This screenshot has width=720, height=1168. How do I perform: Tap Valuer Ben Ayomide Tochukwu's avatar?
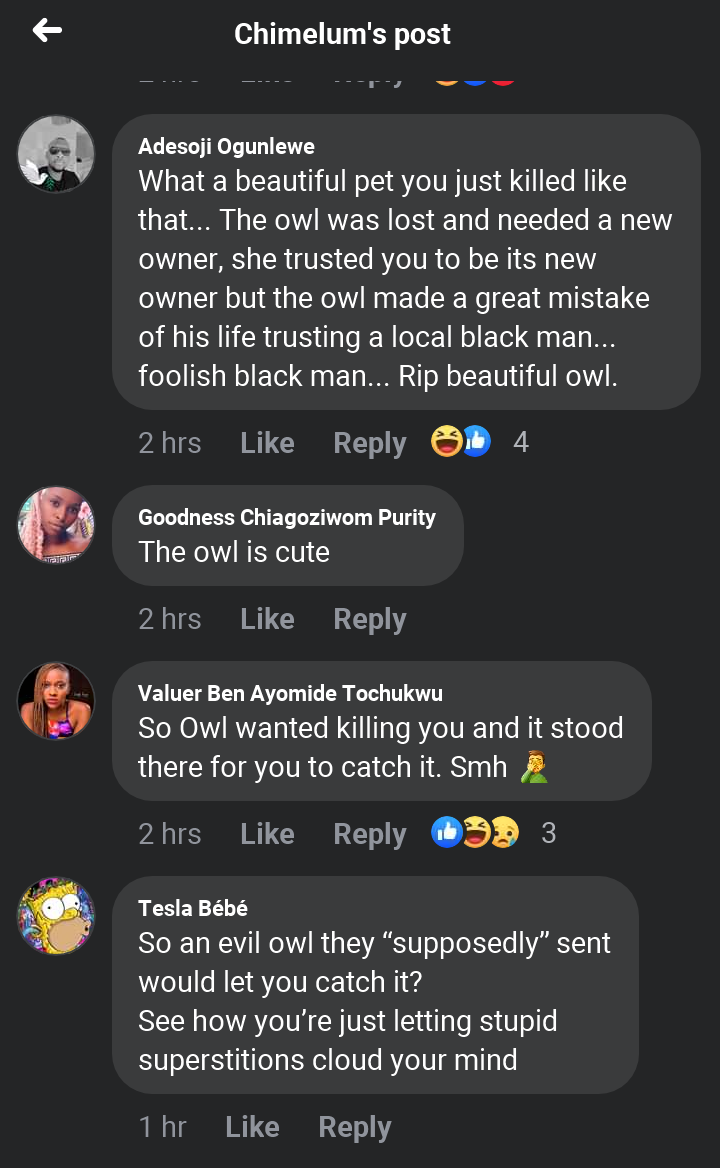tap(56, 701)
